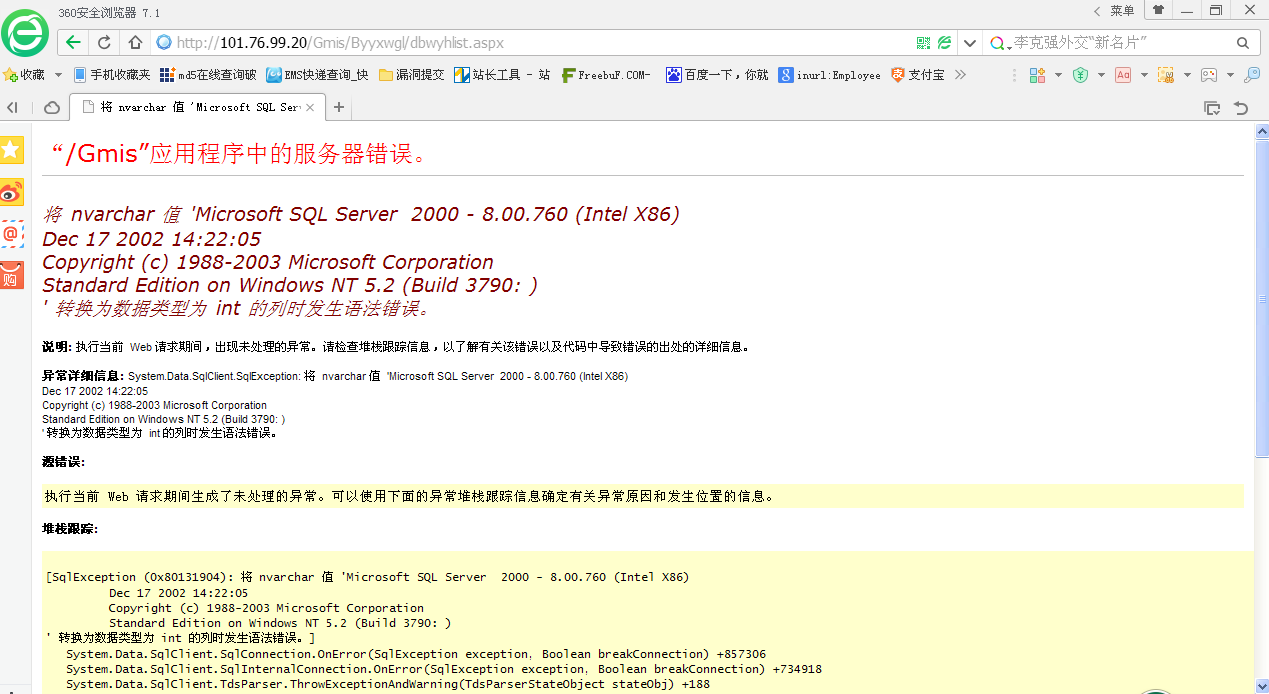Viewport: 1269px width, 694px height.
Task: Click italic Standard Edition on Windows NT text
Action: [290, 285]
